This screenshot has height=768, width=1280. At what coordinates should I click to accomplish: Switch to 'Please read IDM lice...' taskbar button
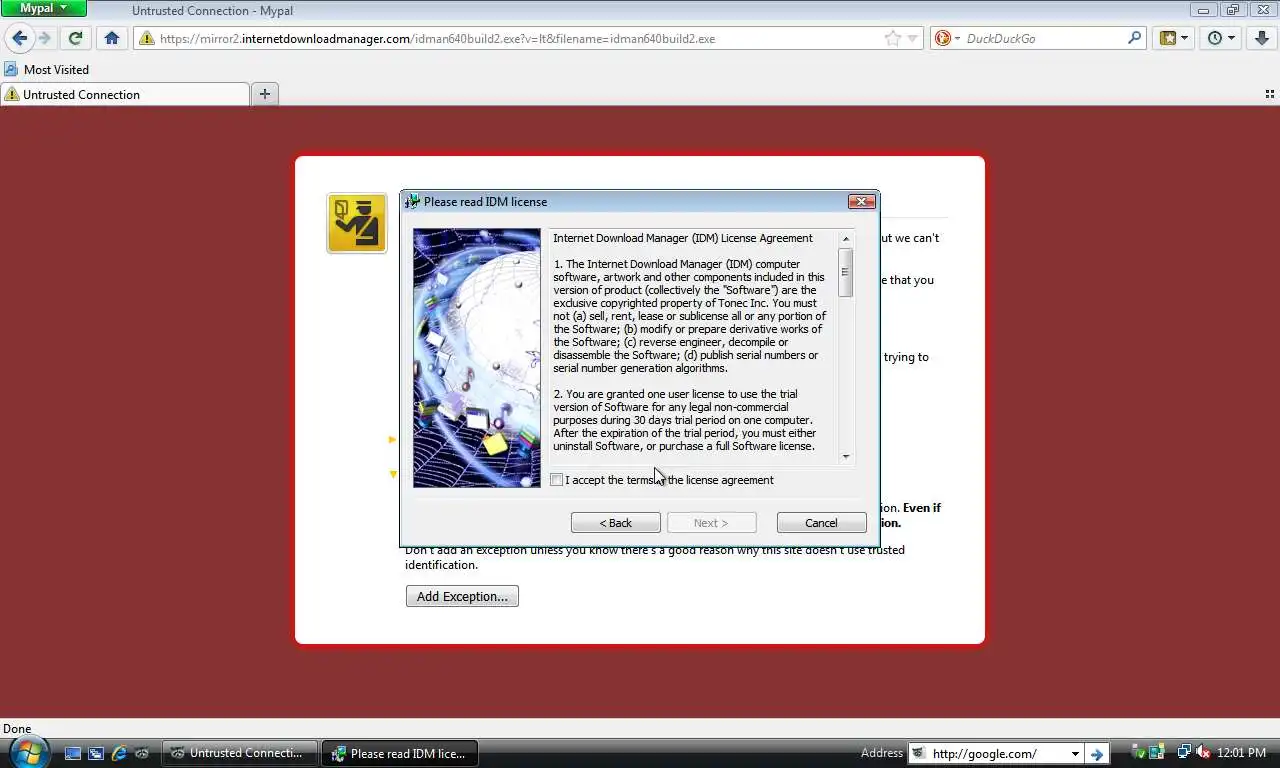399,753
